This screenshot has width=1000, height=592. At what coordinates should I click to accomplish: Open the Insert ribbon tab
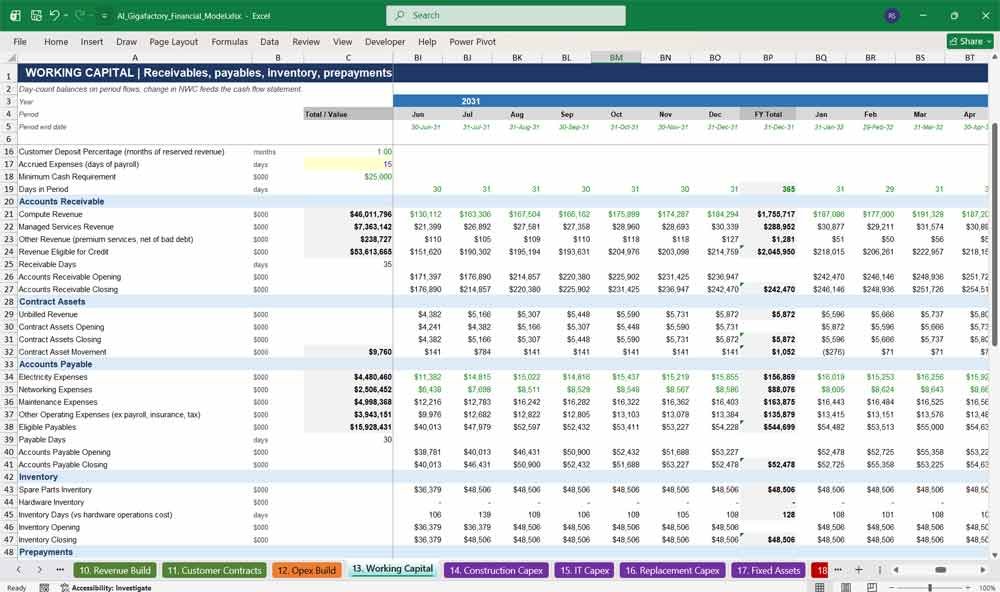click(92, 41)
